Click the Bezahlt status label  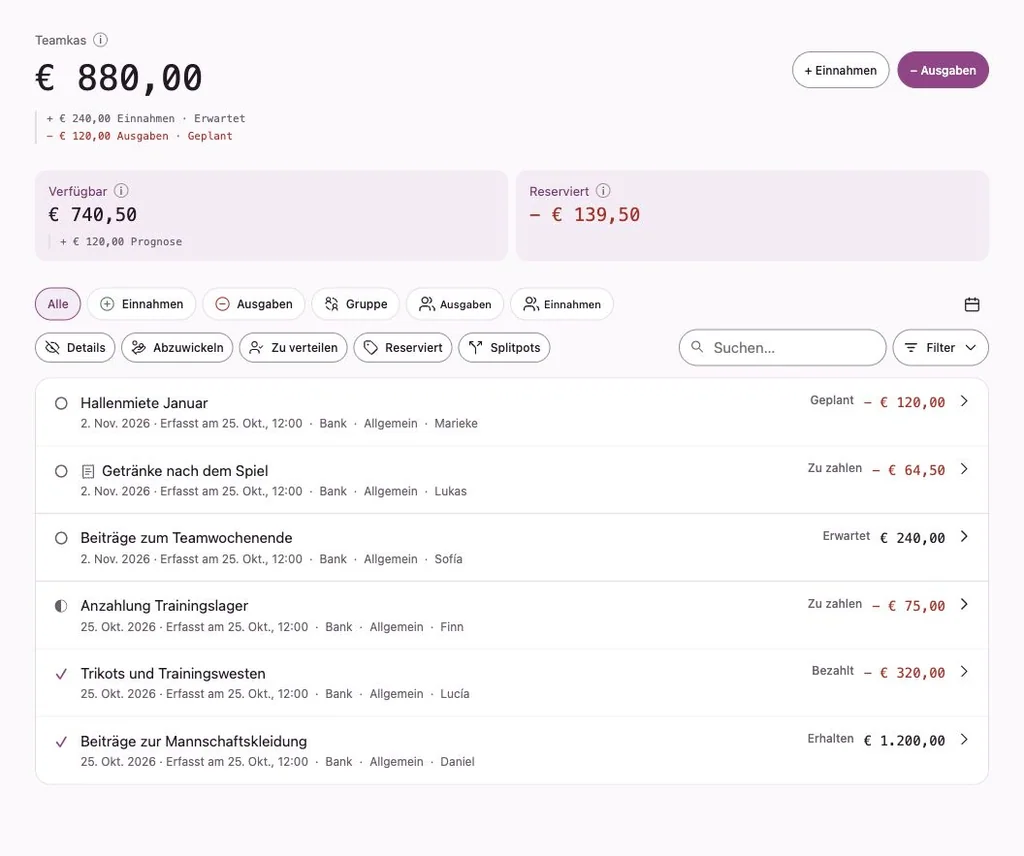pos(833,671)
